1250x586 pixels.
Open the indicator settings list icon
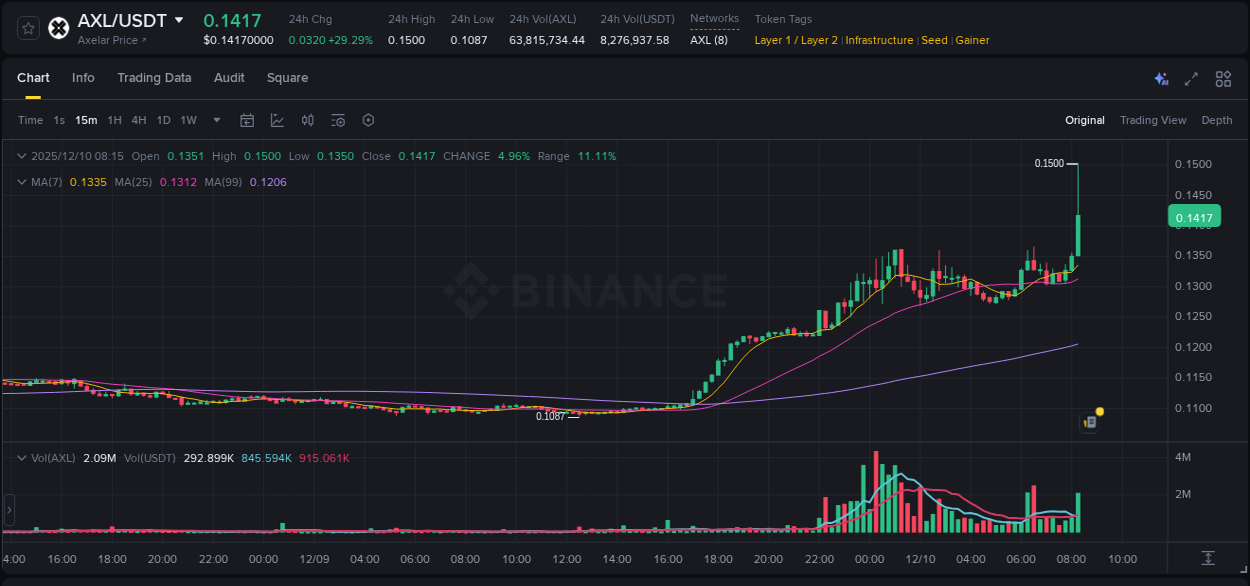337,120
